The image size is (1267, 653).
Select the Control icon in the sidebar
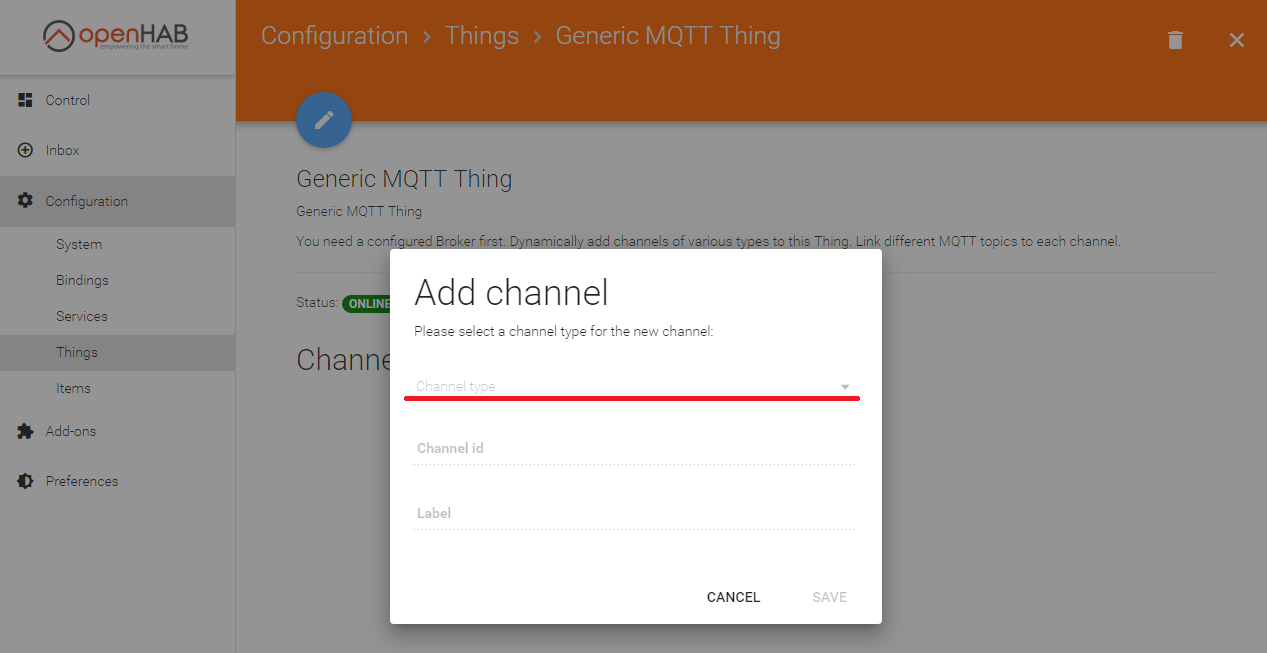click(24, 100)
